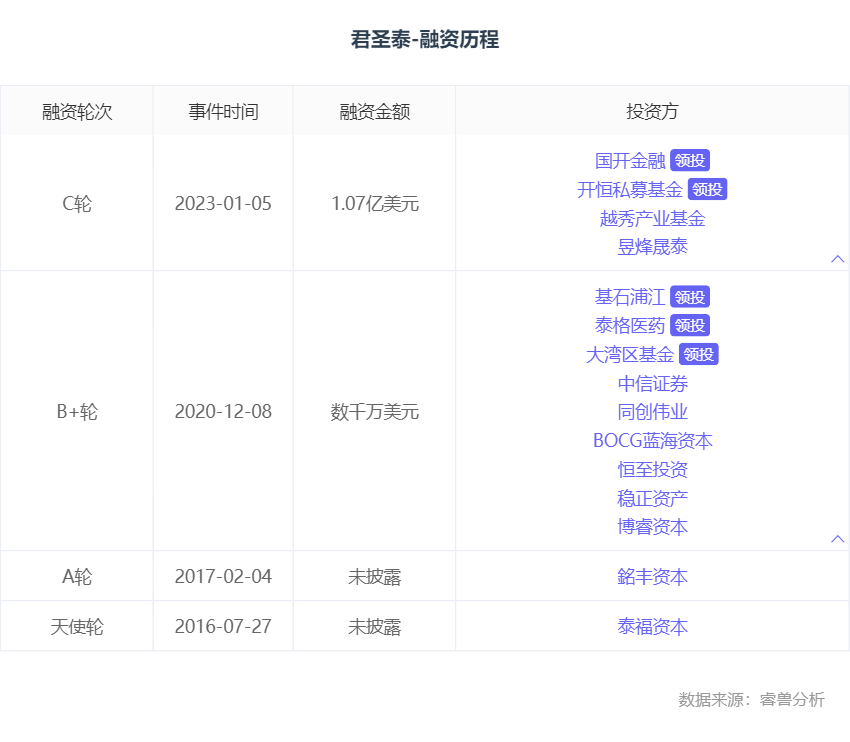Collapse the B+轮 investor list chevron
Image resolution: width=850 pixels, height=742 pixels.
pos(838,539)
